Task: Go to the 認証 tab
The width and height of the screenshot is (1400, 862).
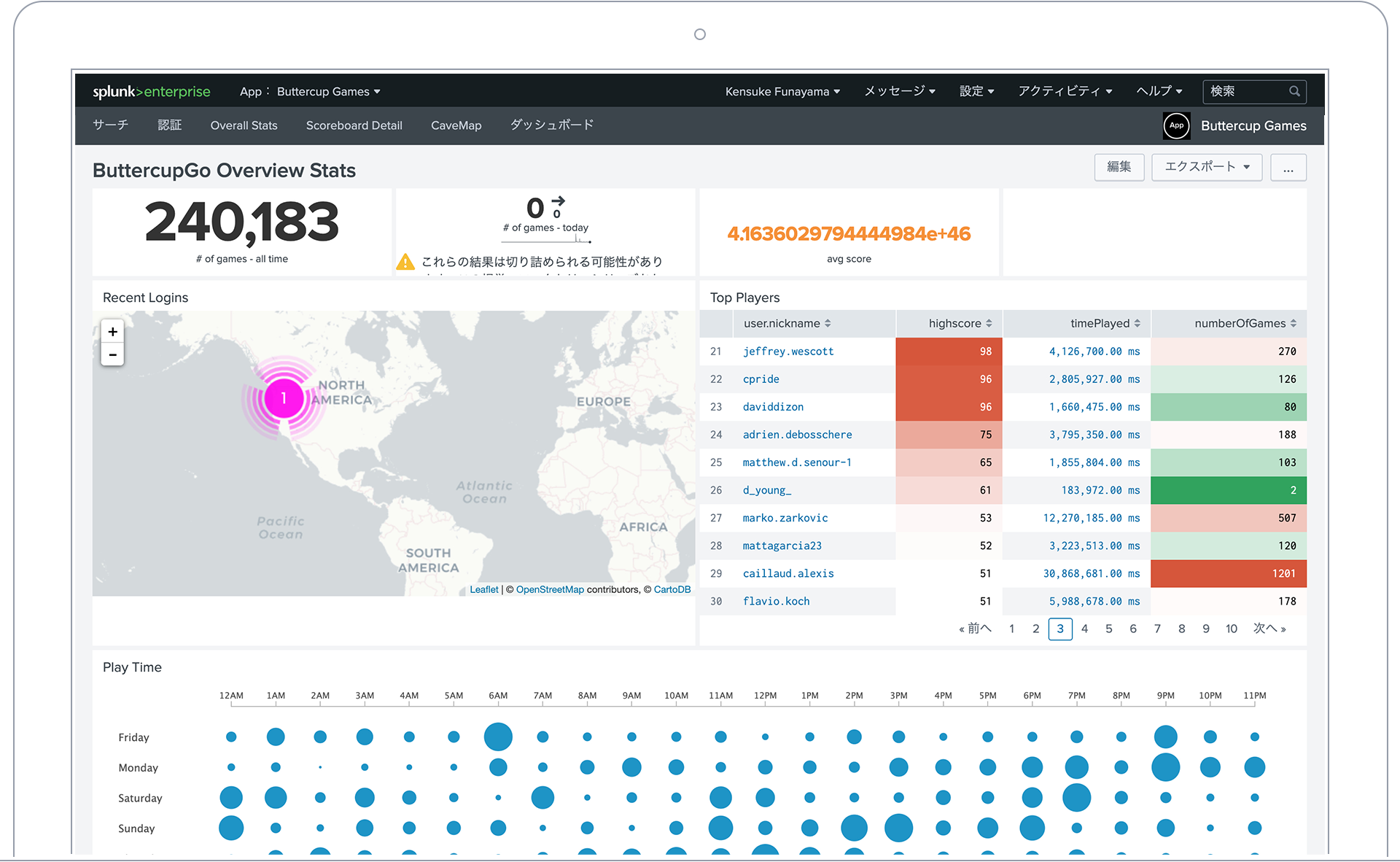Action: (x=170, y=125)
